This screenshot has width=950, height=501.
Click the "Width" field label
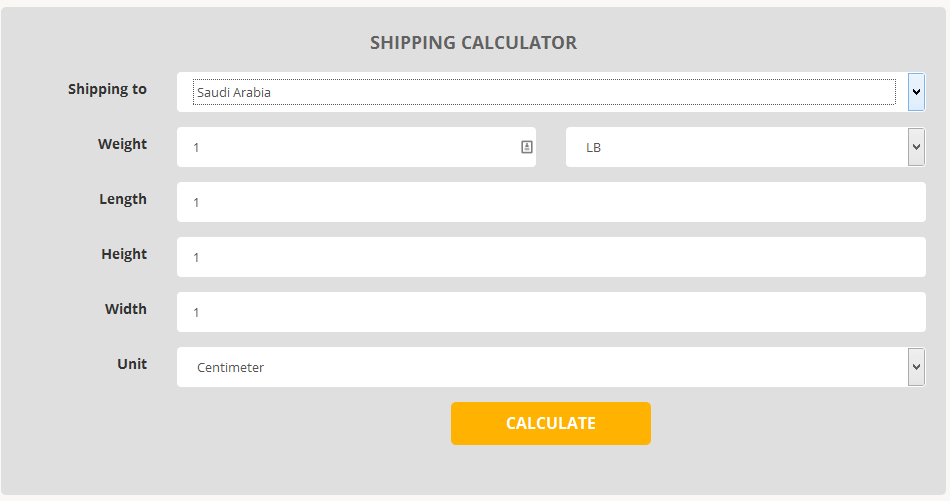pyautogui.click(x=126, y=309)
